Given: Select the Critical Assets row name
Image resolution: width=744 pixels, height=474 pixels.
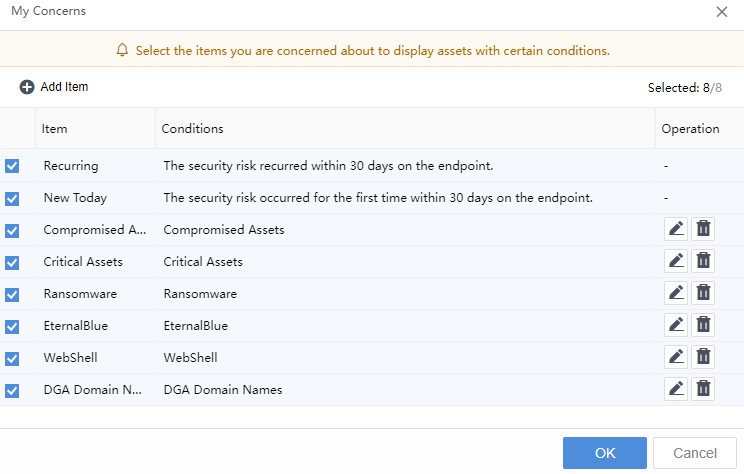Looking at the screenshot, I should click(83, 262).
